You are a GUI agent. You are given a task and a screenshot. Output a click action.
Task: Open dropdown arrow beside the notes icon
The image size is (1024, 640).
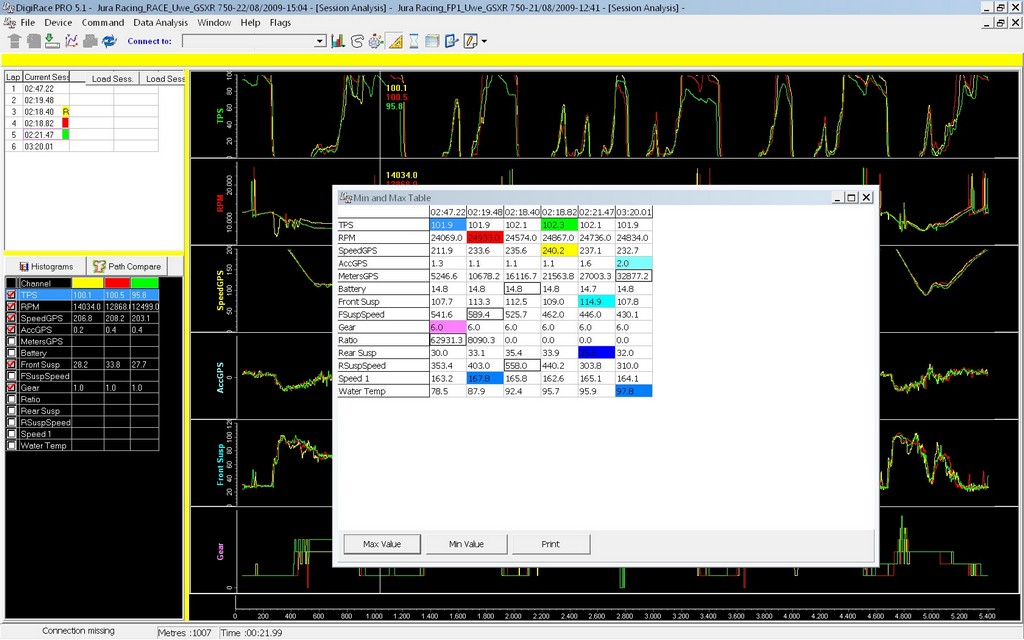point(484,41)
